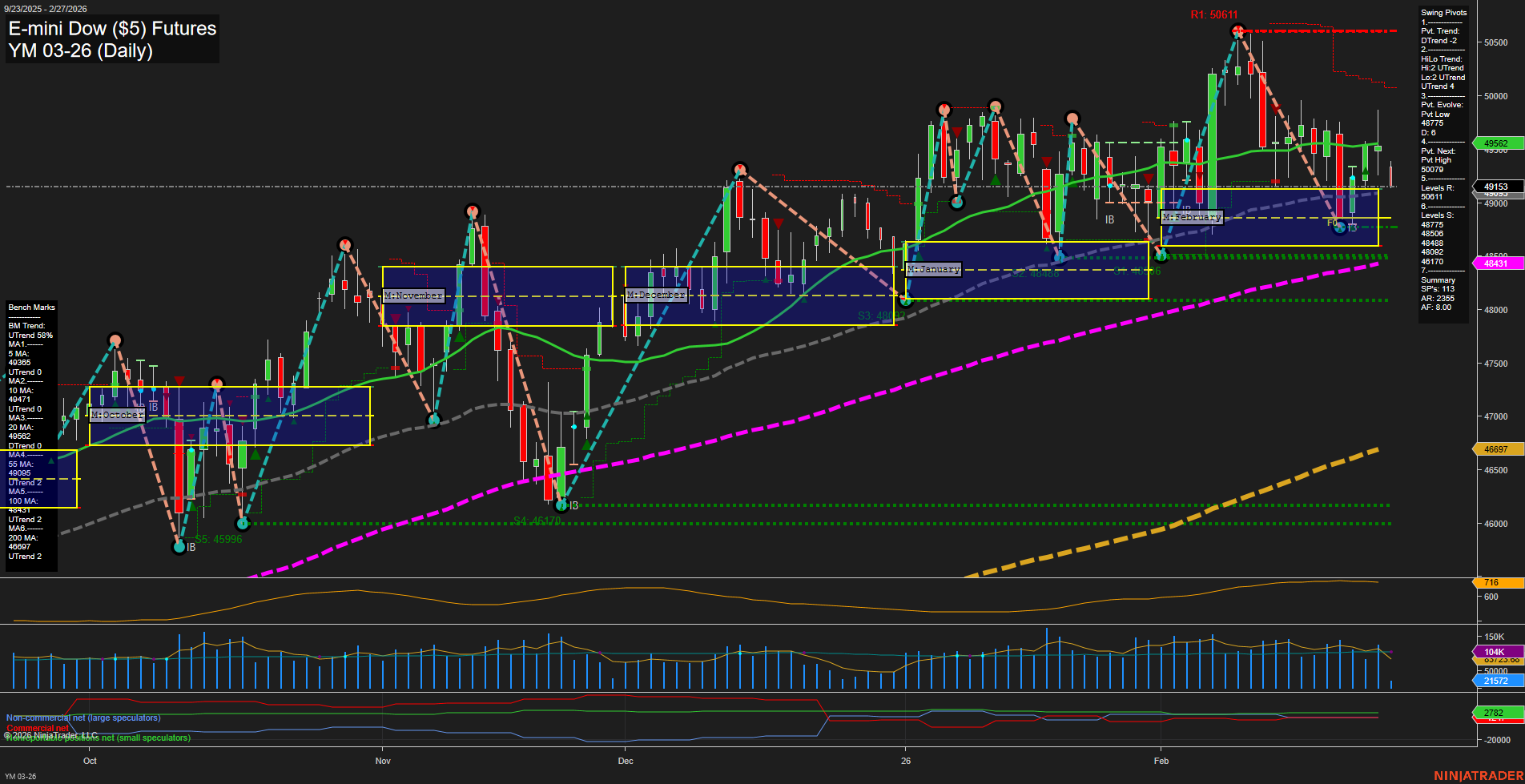Click the Swing Pivots panel header

point(1443,13)
